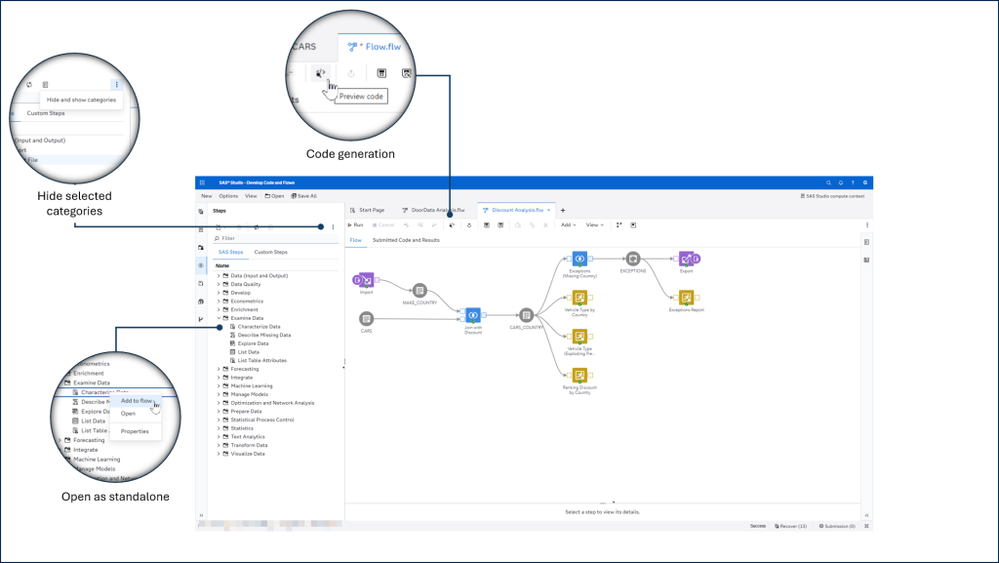The height and width of the screenshot is (563, 999).
Task: Expand Data (Input and Output) category
Action: point(219,276)
